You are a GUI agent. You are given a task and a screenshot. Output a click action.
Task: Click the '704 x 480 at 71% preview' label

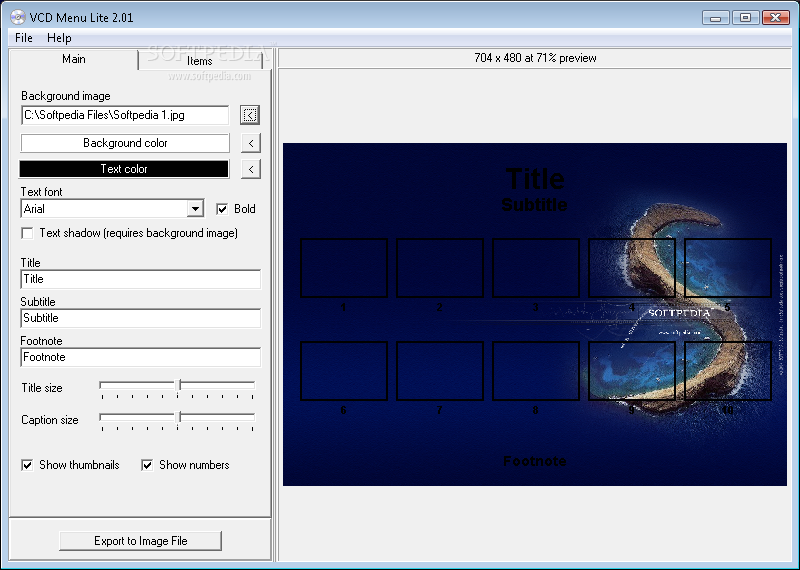pos(535,58)
